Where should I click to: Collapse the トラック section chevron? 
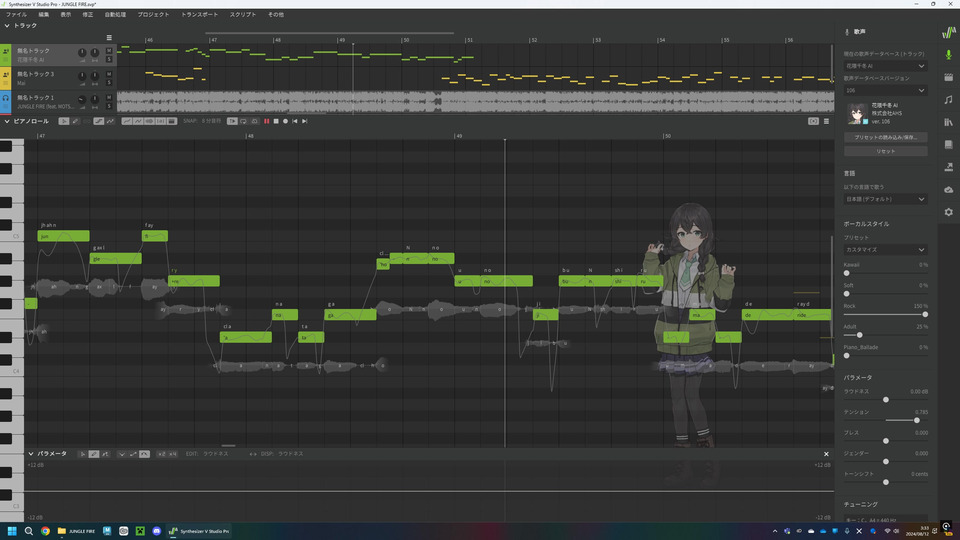(7, 26)
